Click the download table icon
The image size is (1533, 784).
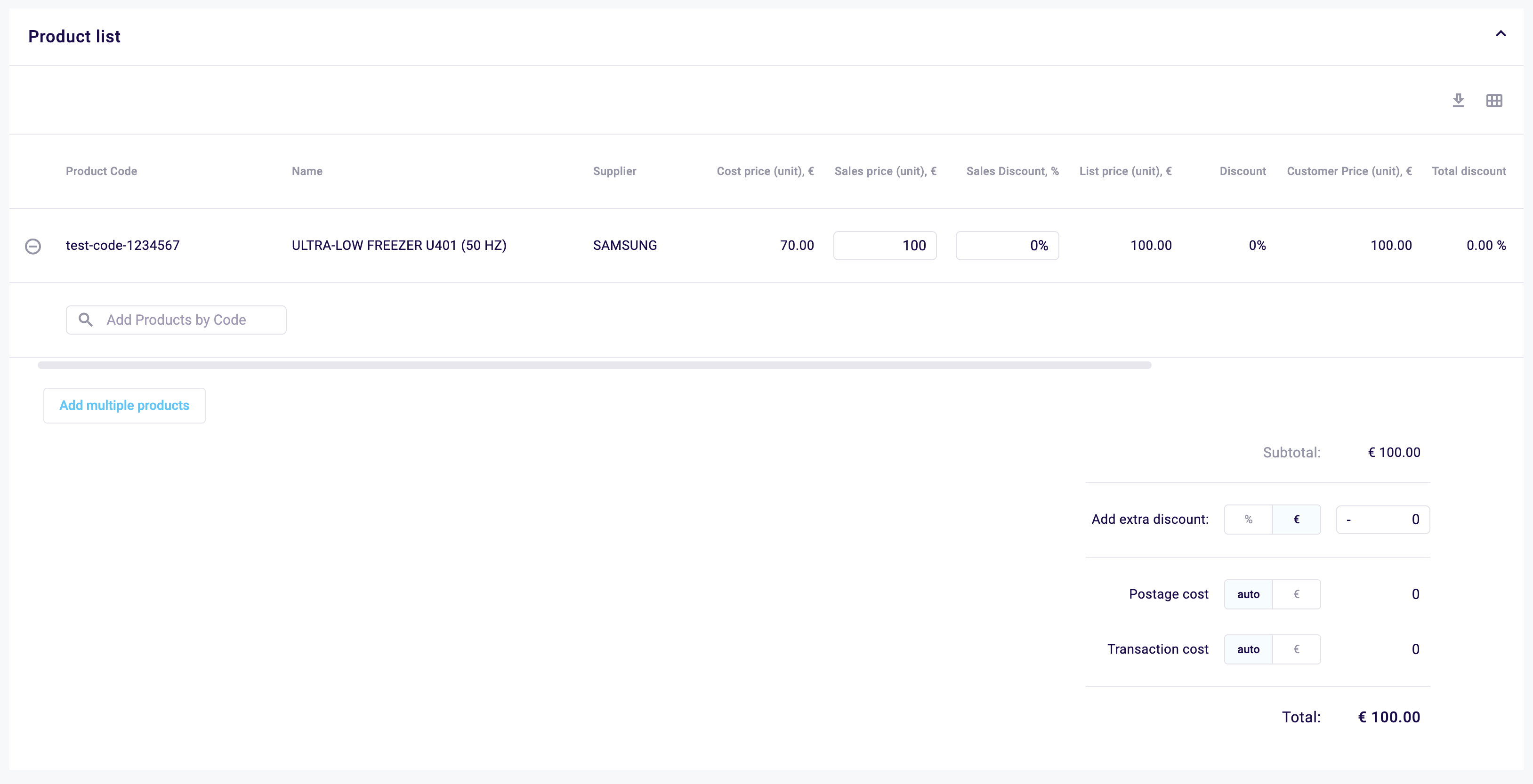tap(1458, 101)
